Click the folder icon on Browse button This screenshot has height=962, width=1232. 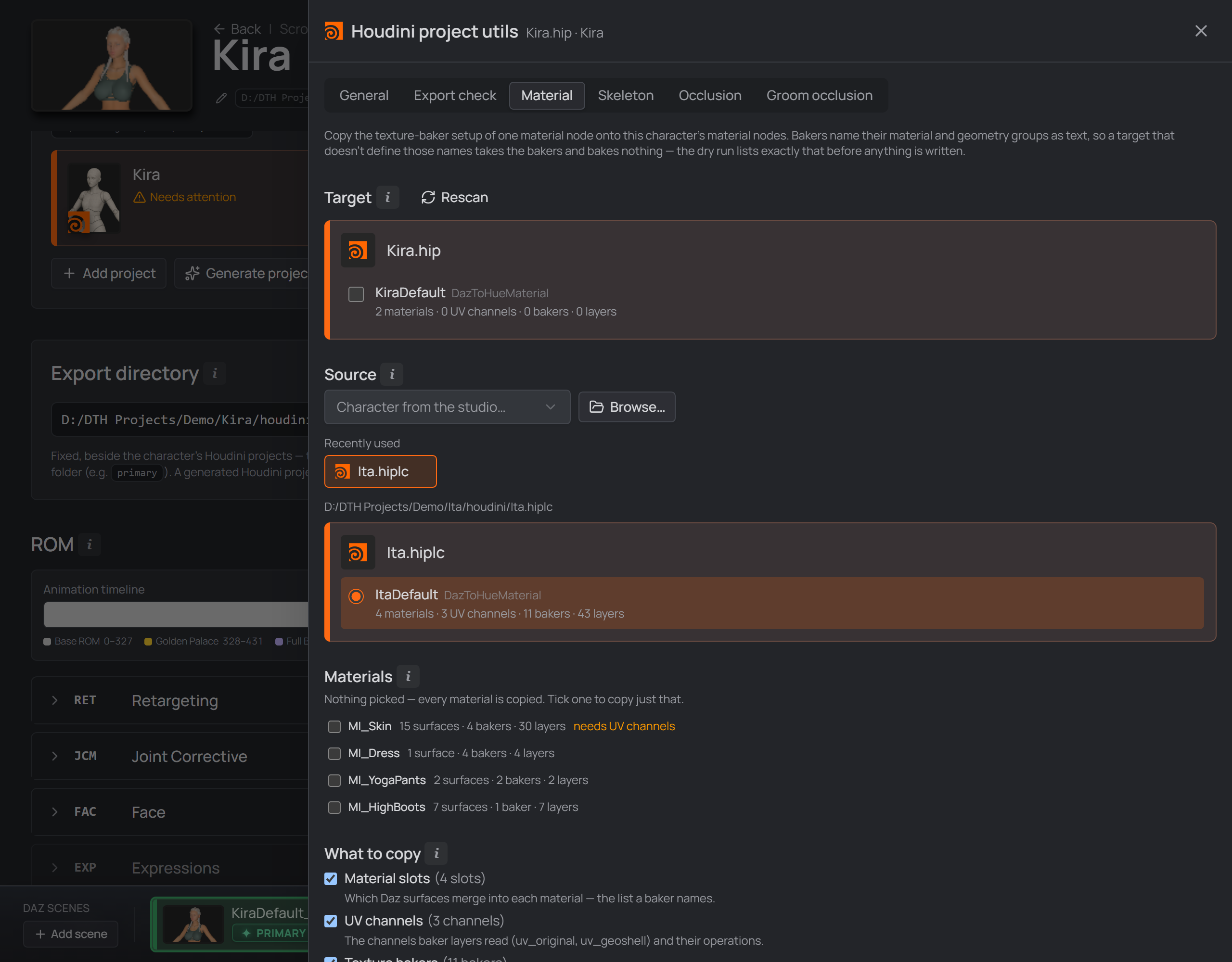[596, 406]
